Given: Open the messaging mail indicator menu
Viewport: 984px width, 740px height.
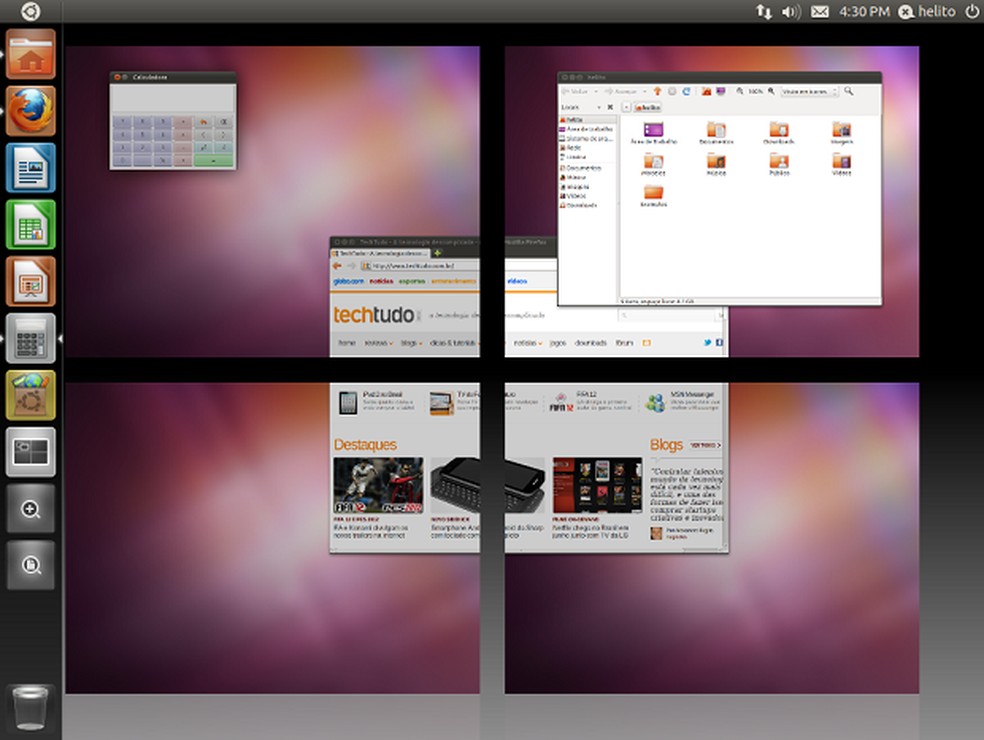Looking at the screenshot, I should [820, 12].
